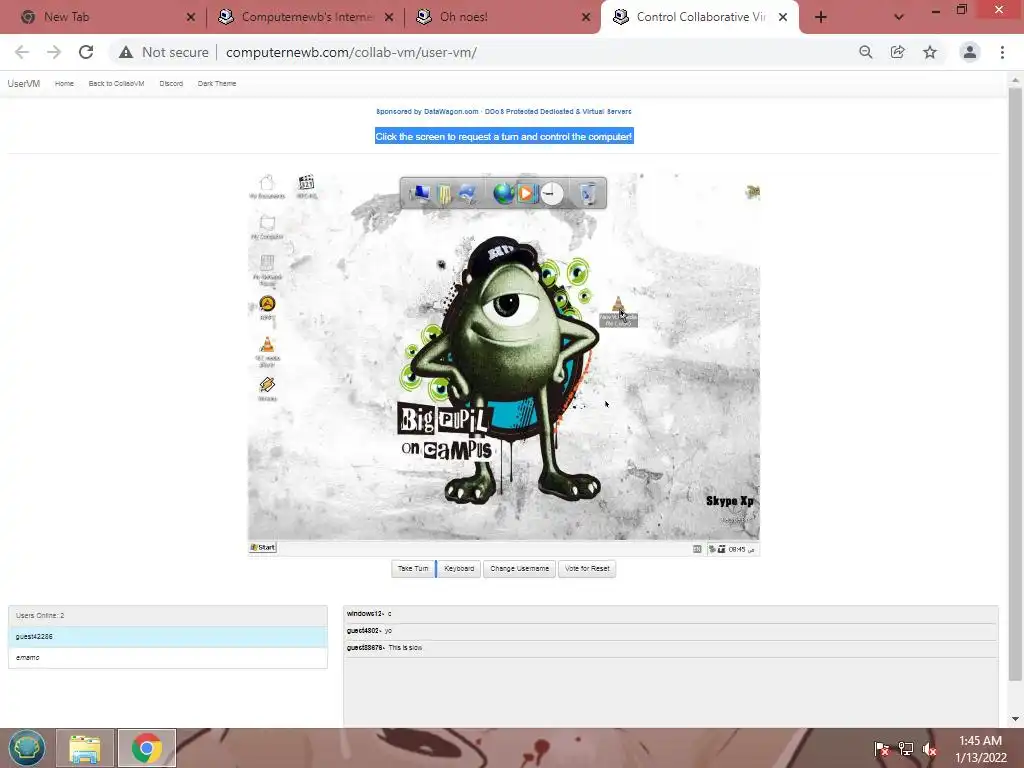Open File Explorer from taskbar
Viewport: 1024px width, 768px height.
coord(85,748)
